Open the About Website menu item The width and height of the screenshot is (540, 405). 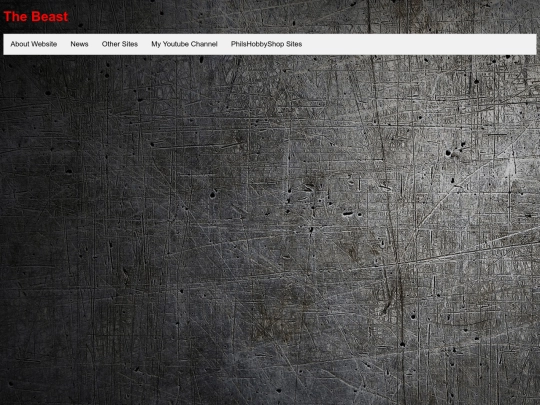click(x=34, y=44)
